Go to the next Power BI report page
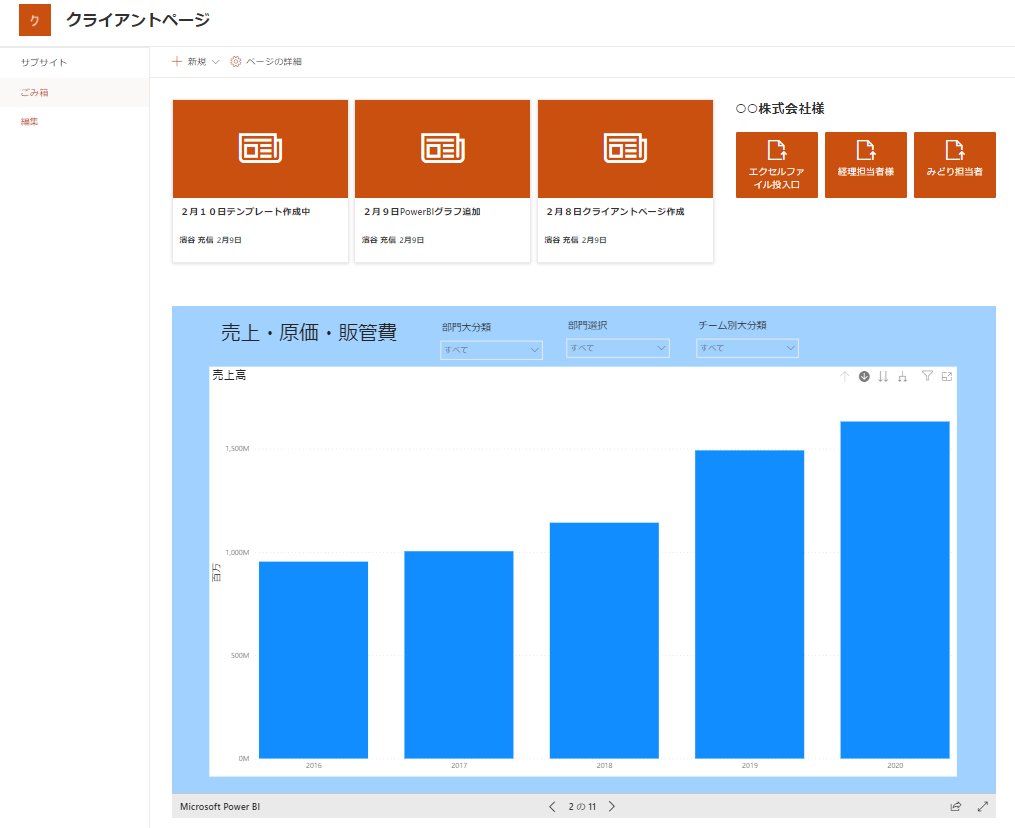1015x828 pixels. [x=612, y=806]
